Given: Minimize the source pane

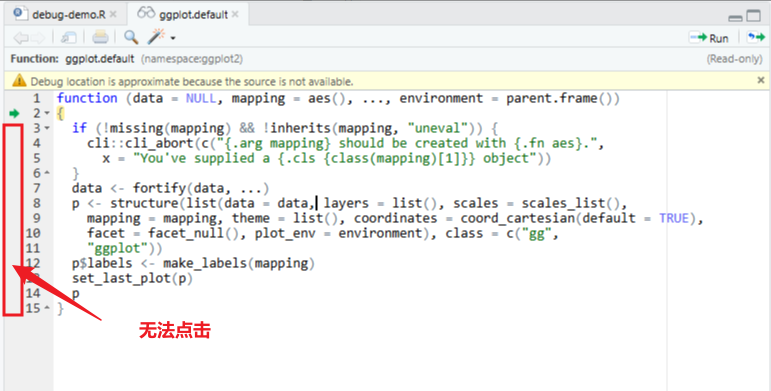Looking at the screenshot, I should click(x=735, y=18).
